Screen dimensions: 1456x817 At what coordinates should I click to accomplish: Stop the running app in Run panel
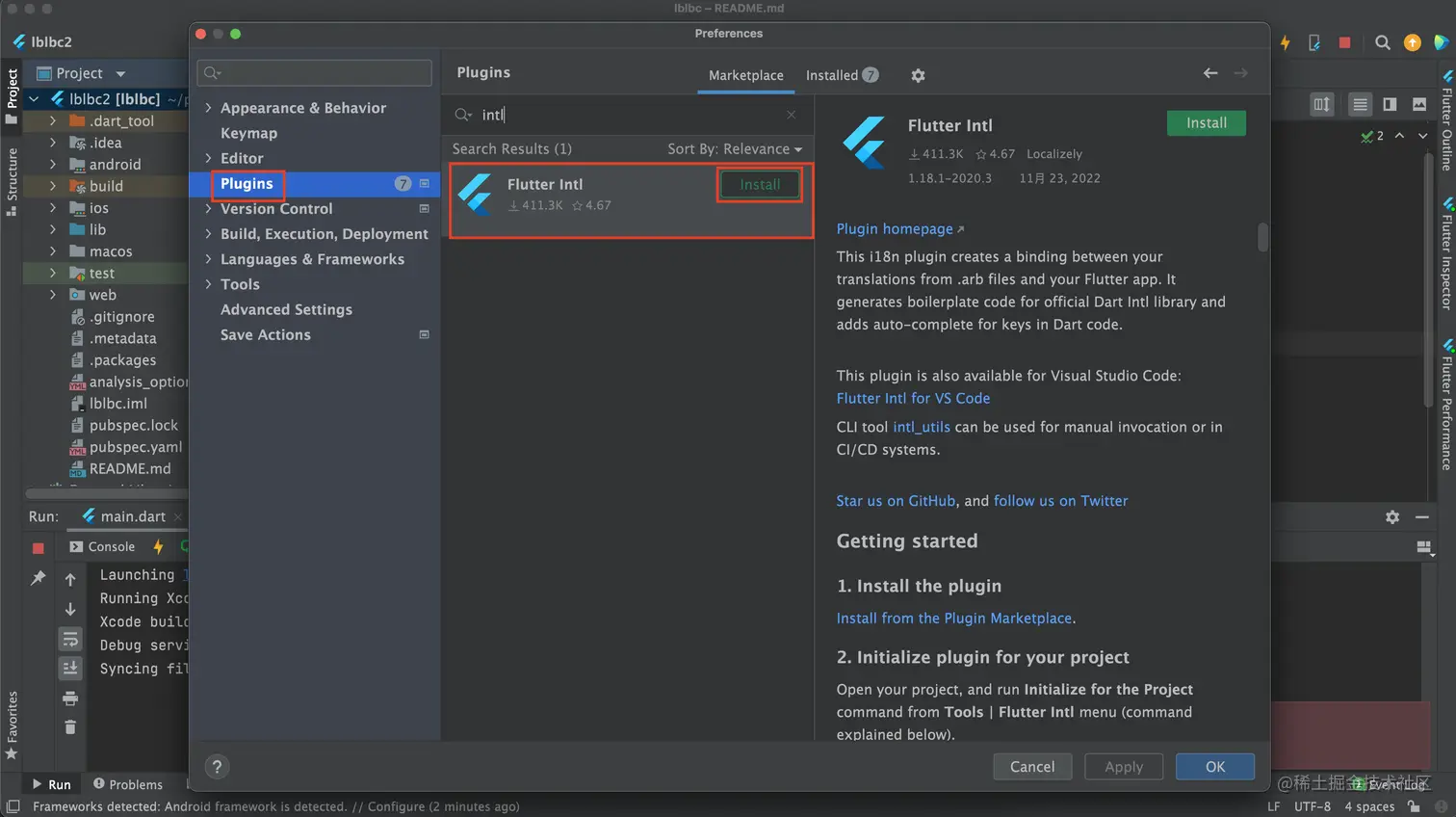(39, 548)
